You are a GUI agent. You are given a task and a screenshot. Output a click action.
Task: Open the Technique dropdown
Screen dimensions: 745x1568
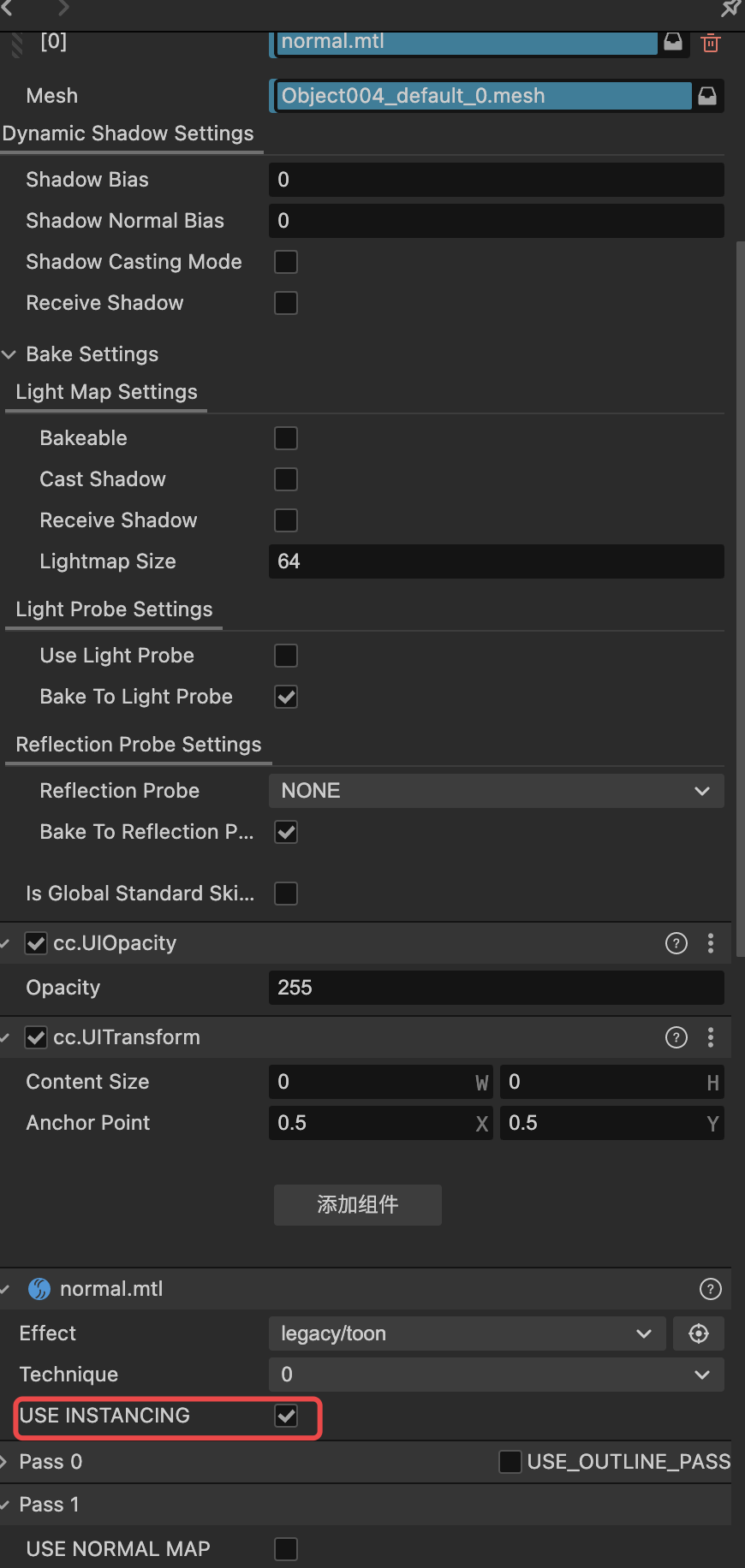(x=496, y=1375)
